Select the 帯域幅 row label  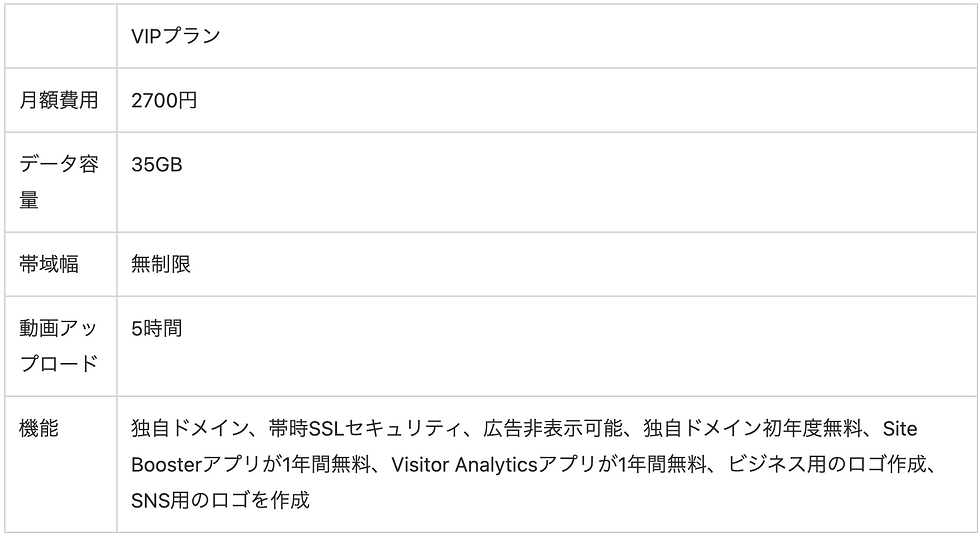[49, 264]
